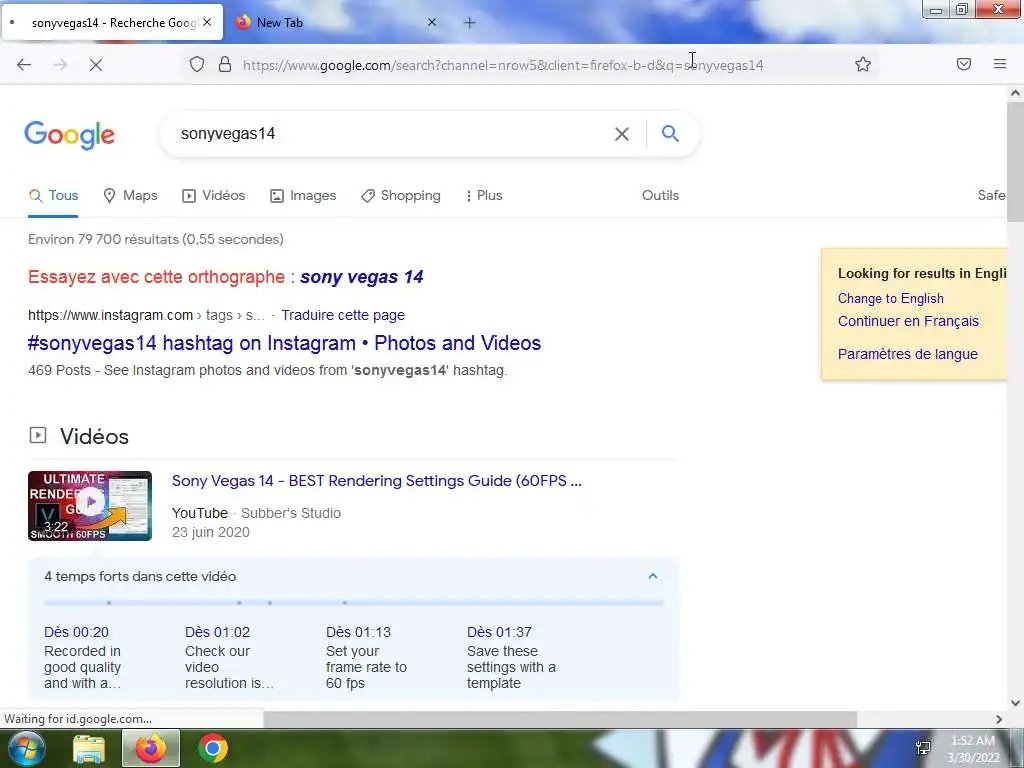The image size is (1024, 768).
Task: Open a new tab with plus button
Action: pyautogui.click(x=470, y=23)
